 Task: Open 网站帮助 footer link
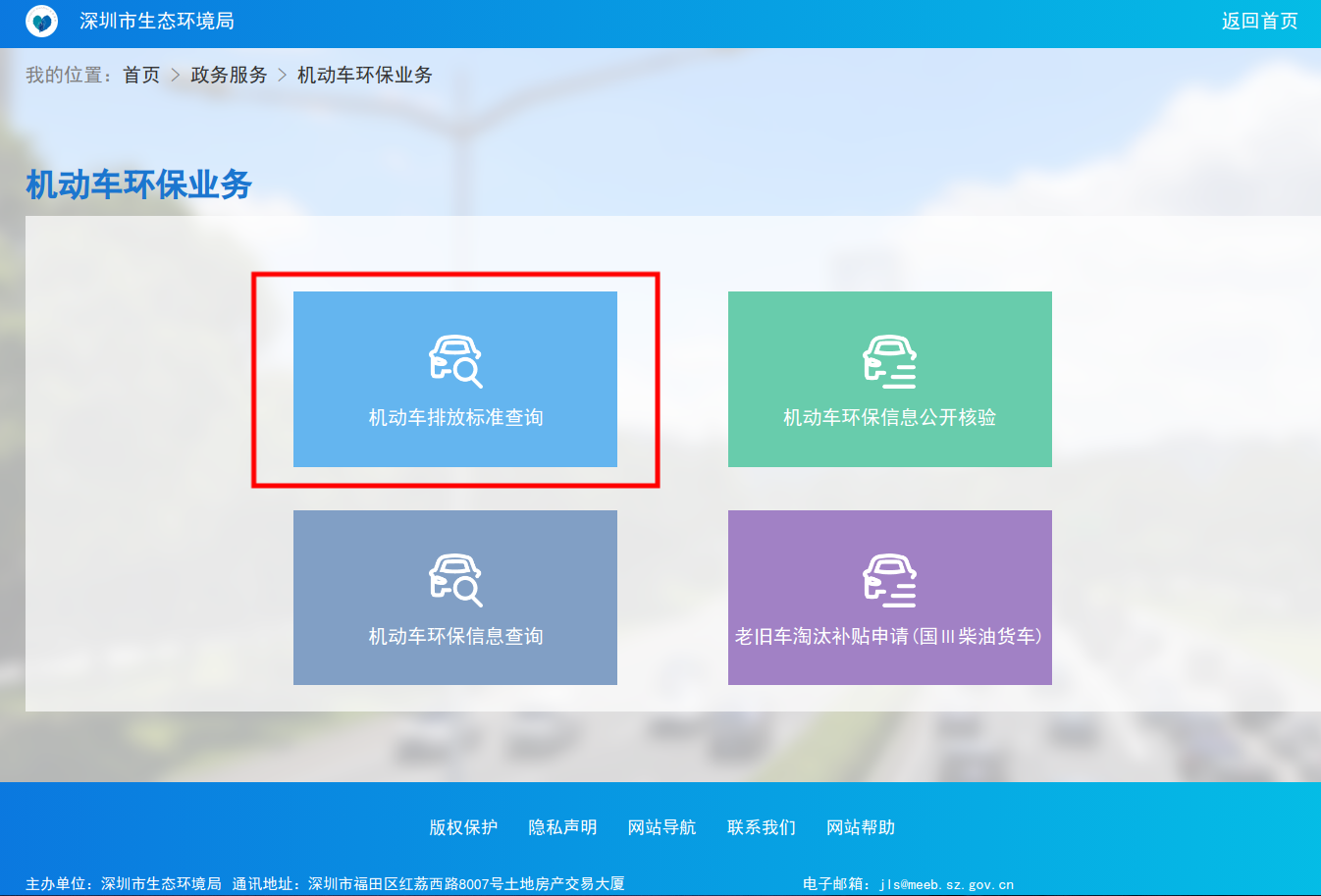point(860,827)
